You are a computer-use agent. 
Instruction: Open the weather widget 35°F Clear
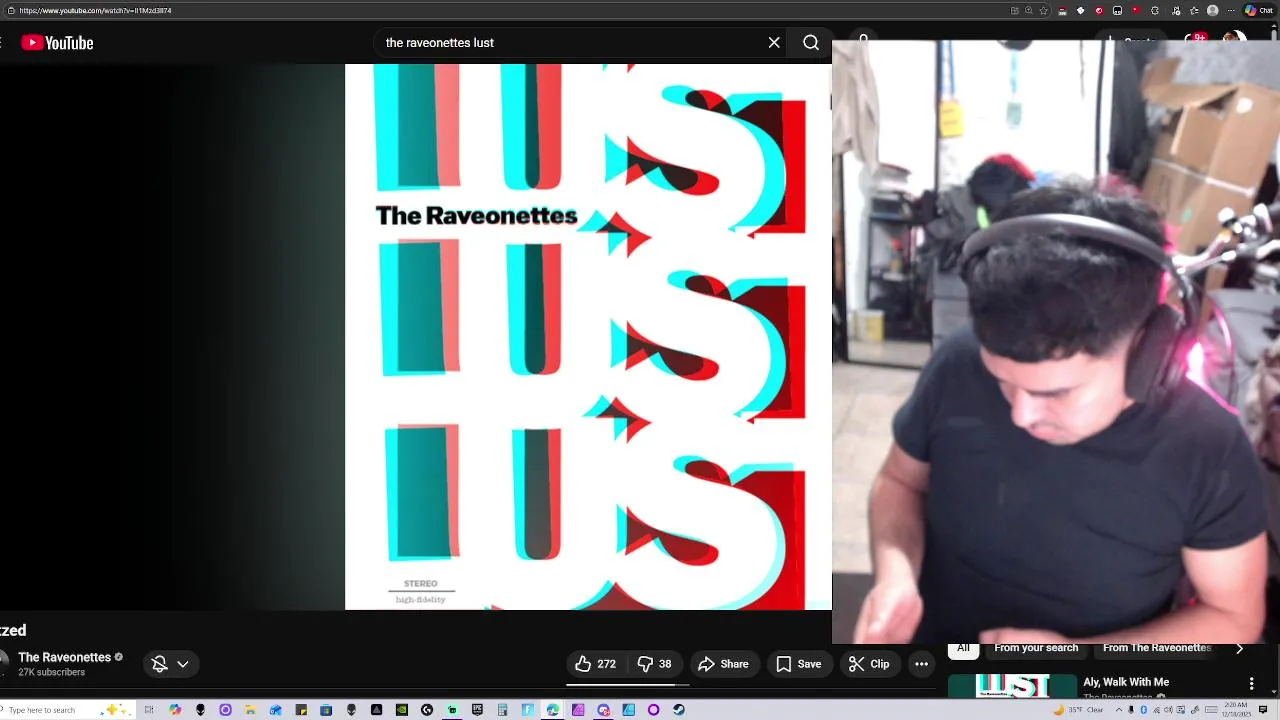(1078, 710)
